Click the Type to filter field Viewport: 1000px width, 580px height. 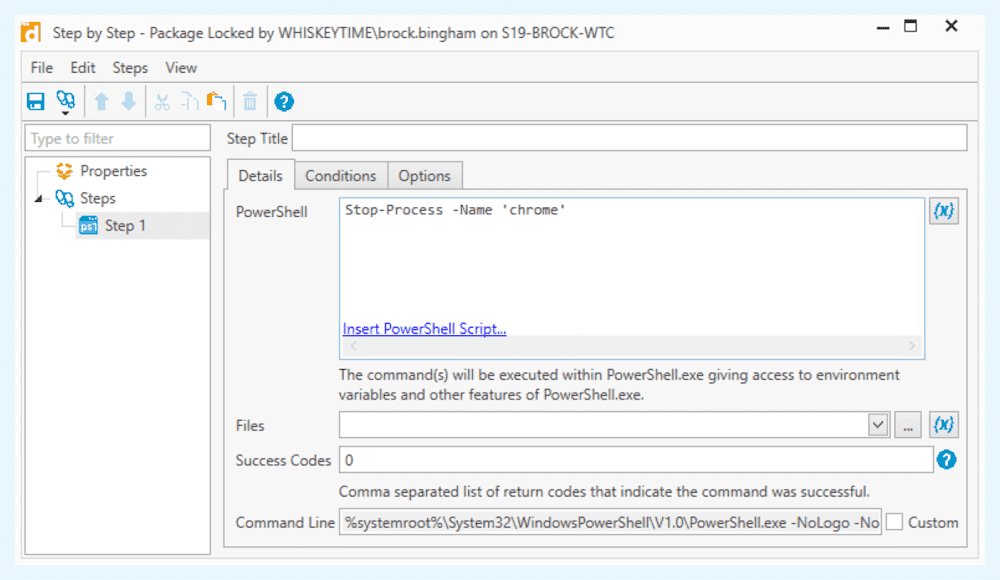tap(117, 138)
